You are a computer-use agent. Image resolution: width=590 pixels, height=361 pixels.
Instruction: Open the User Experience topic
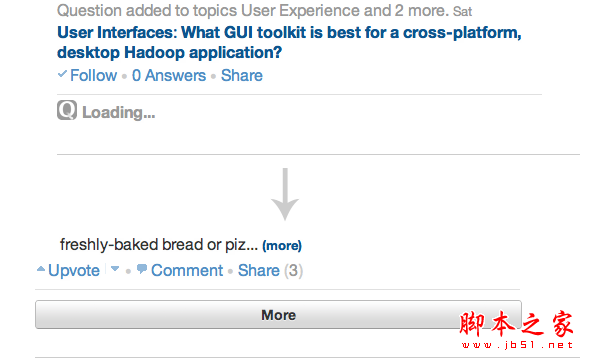point(300,11)
